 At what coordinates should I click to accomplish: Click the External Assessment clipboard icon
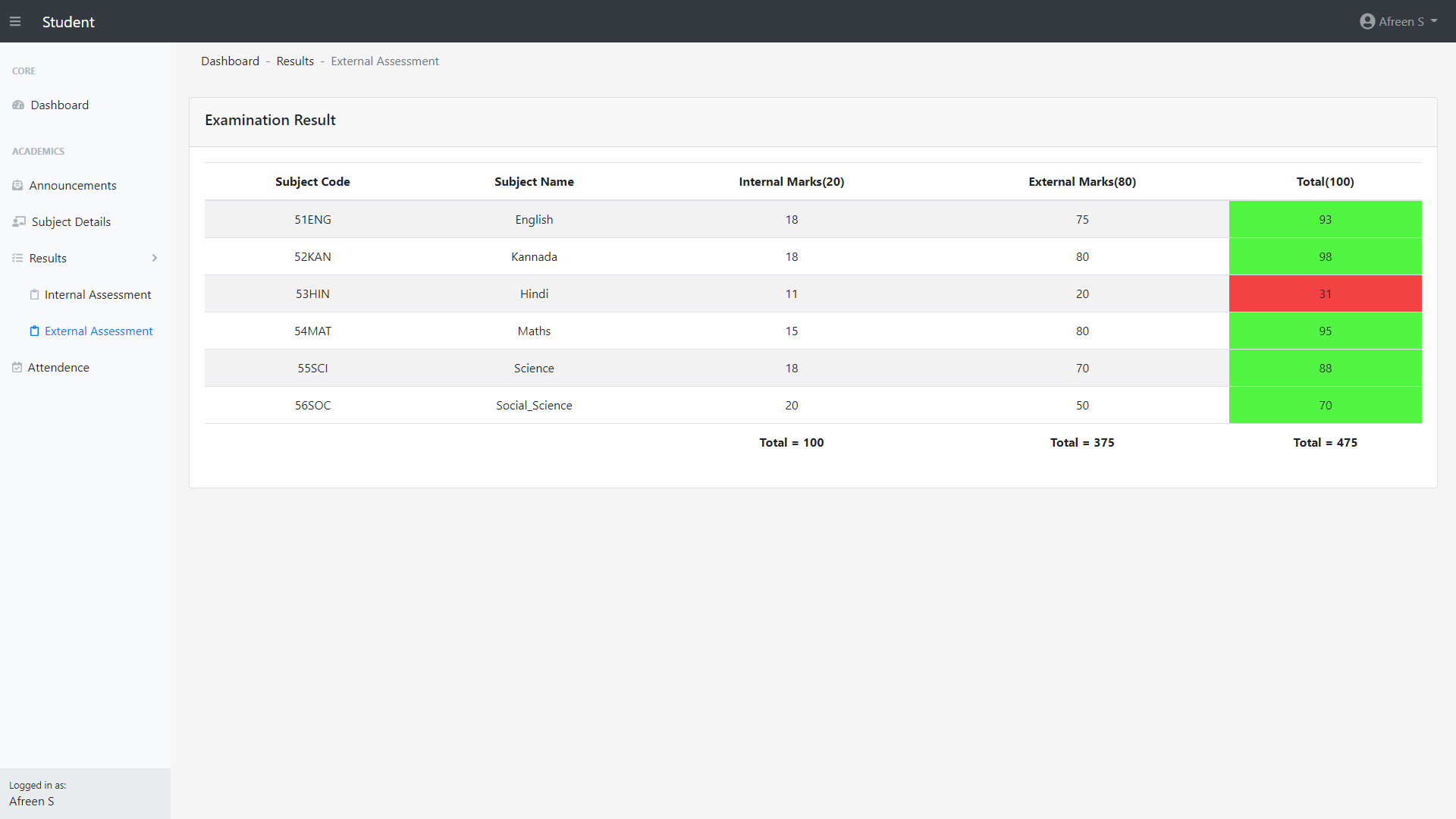point(34,331)
